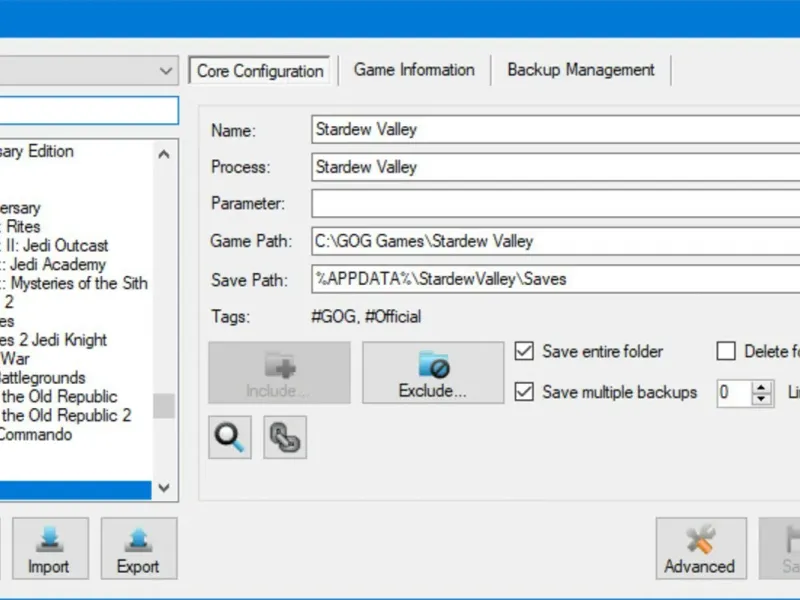Toggle the Save entire folder checkbox
800x600 pixels.
point(524,351)
